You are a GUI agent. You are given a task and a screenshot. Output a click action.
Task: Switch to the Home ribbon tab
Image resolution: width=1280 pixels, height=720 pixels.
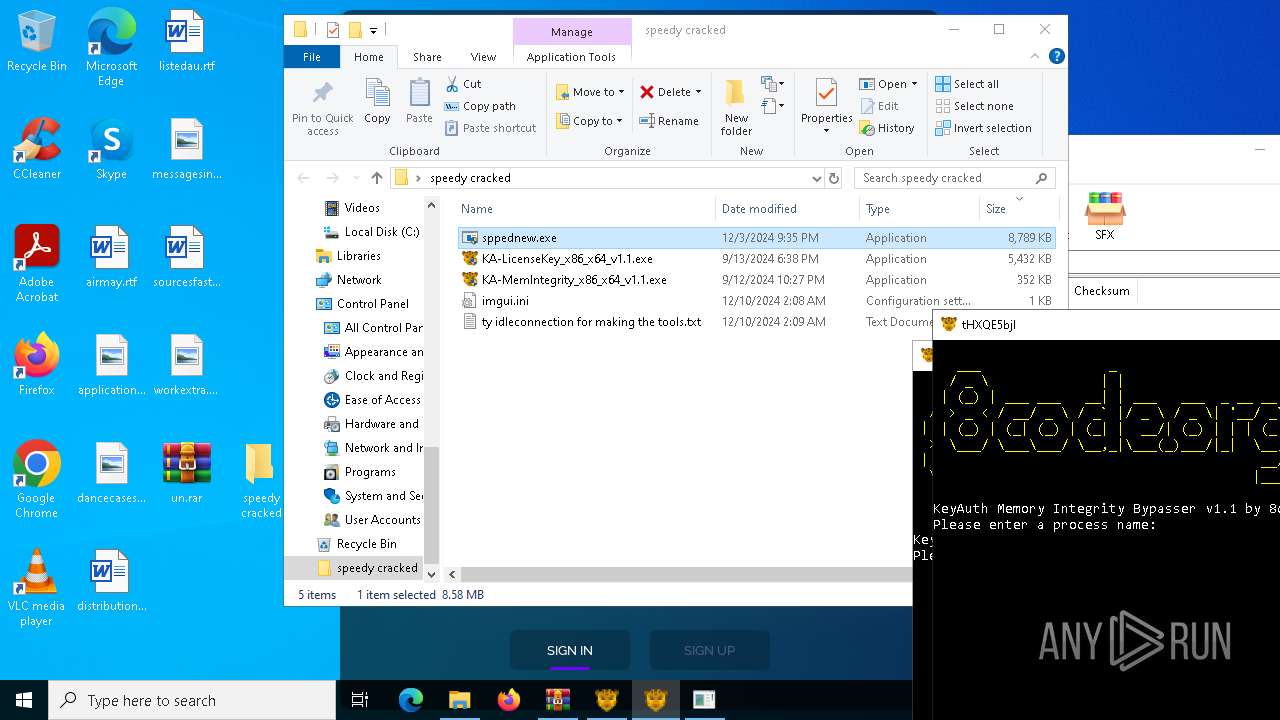pyautogui.click(x=368, y=57)
